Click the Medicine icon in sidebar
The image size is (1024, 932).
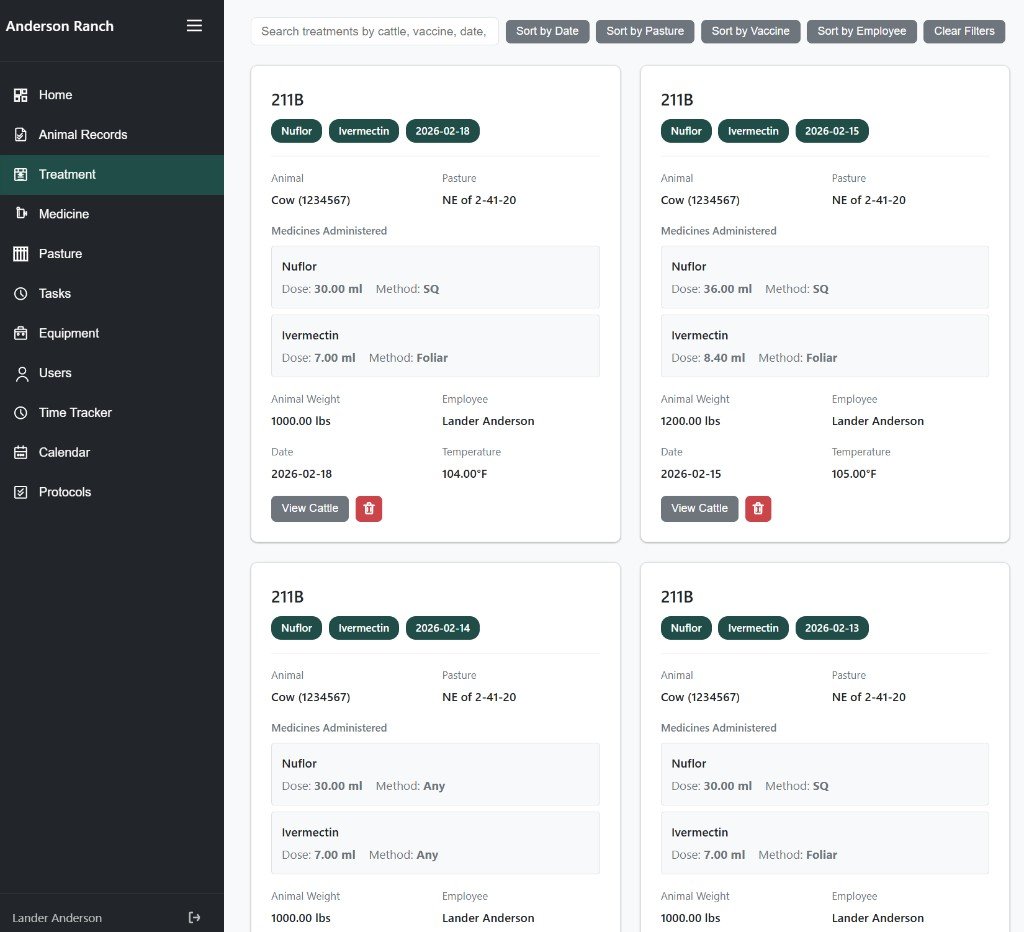(20, 214)
